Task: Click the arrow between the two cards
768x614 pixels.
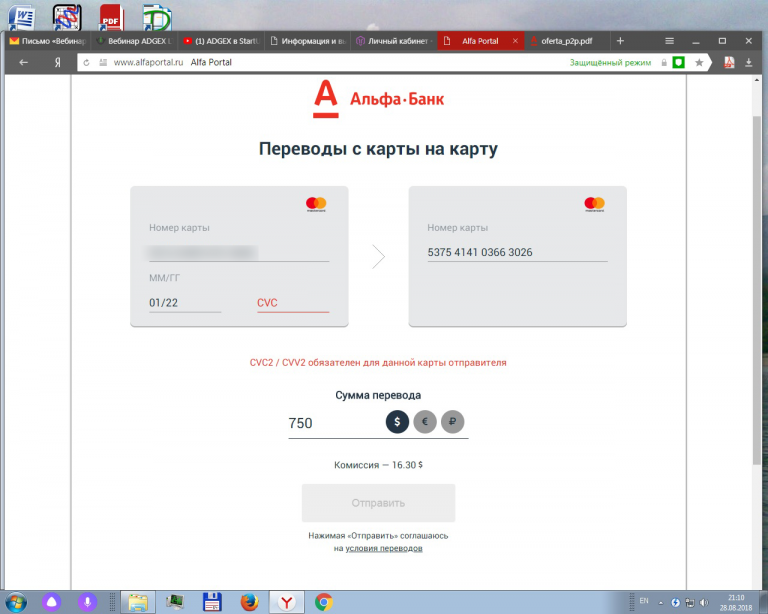Action: pos(378,257)
